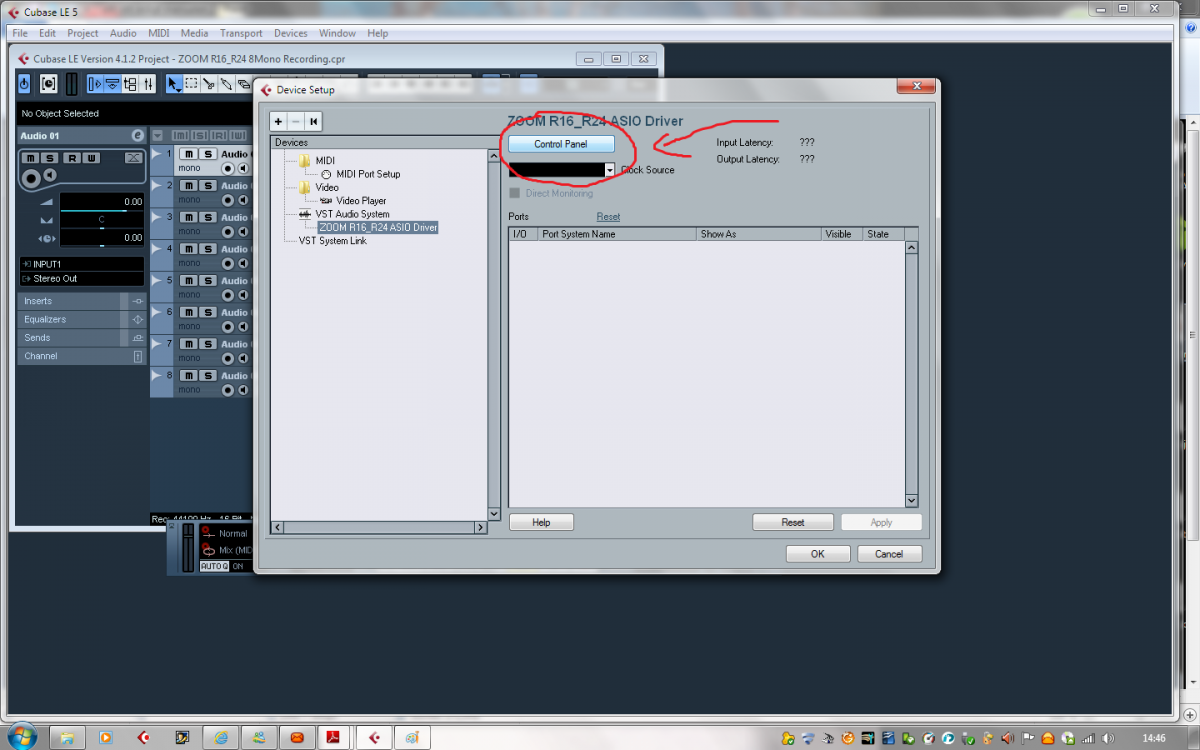
Task: Open the Clock Source dropdown
Action: coord(610,170)
